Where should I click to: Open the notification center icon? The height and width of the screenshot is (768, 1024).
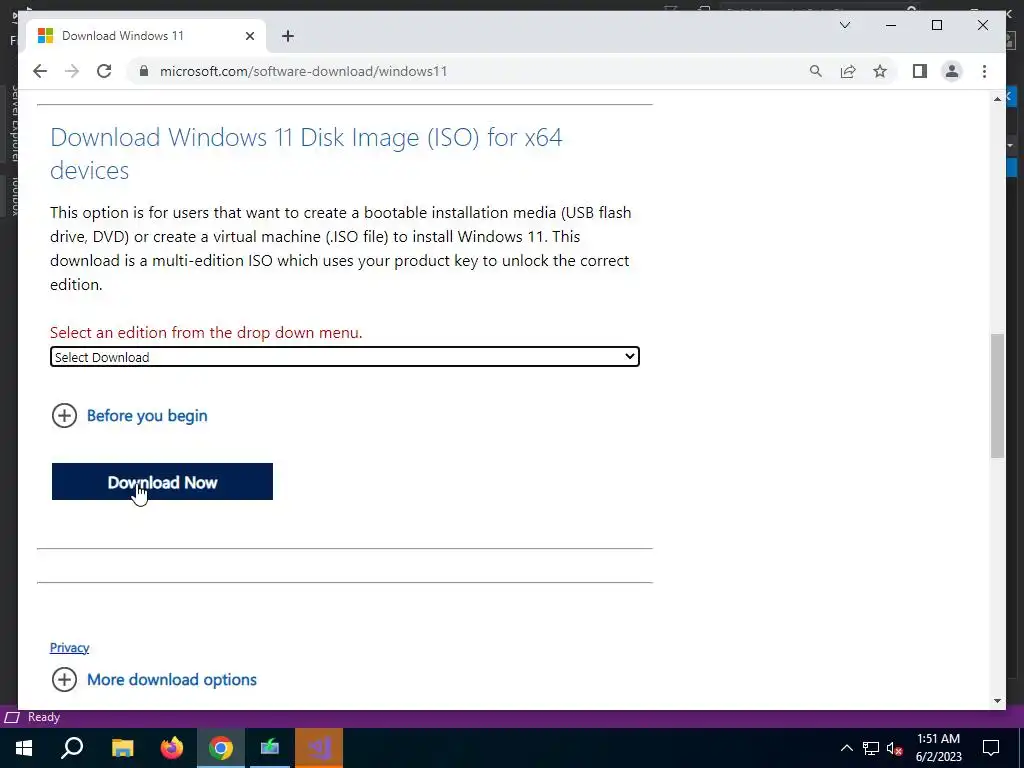pos(991,748)
